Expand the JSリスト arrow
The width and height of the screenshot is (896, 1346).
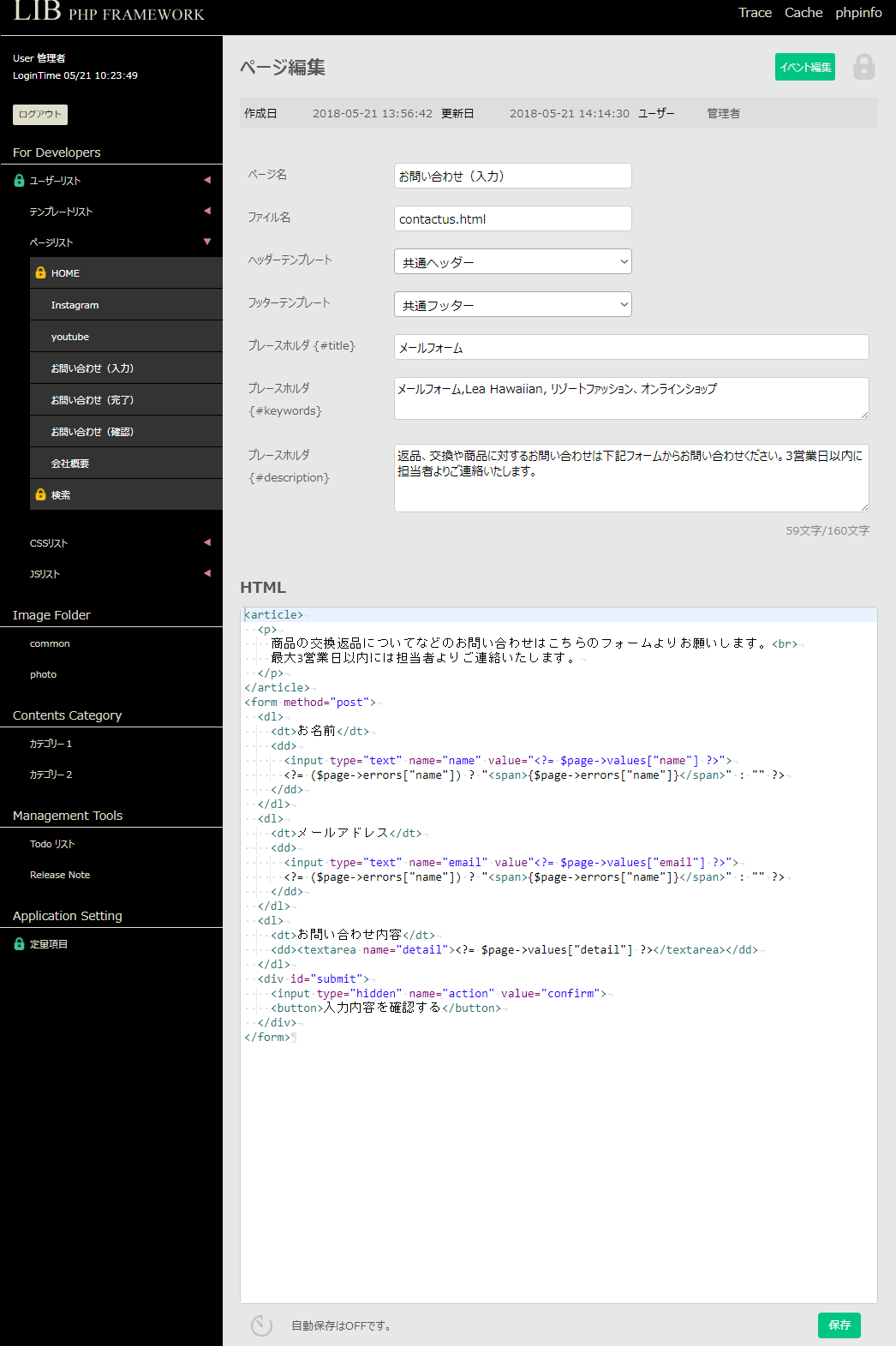click(x=206, y=573)
